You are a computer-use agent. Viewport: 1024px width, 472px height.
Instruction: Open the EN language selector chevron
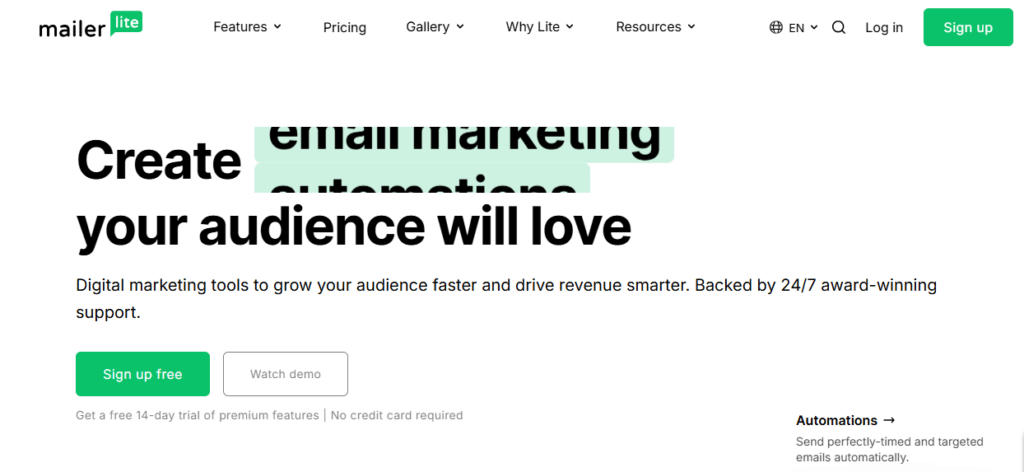click(814, 28)
